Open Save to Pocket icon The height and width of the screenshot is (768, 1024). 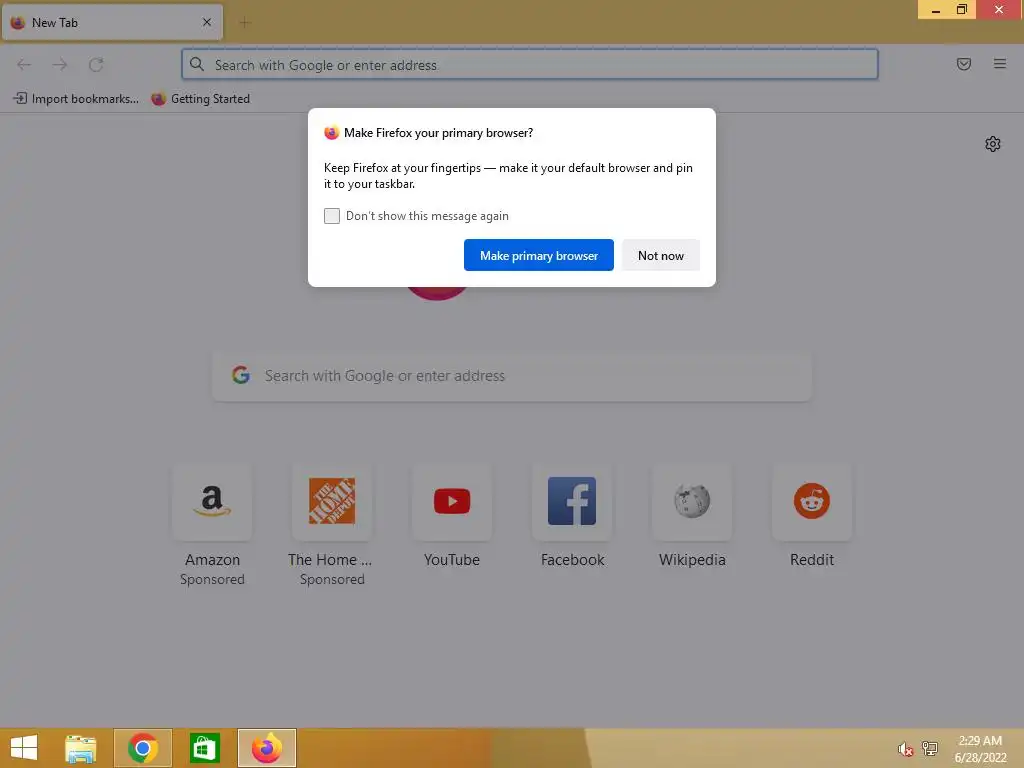click(x=964, y=64)
